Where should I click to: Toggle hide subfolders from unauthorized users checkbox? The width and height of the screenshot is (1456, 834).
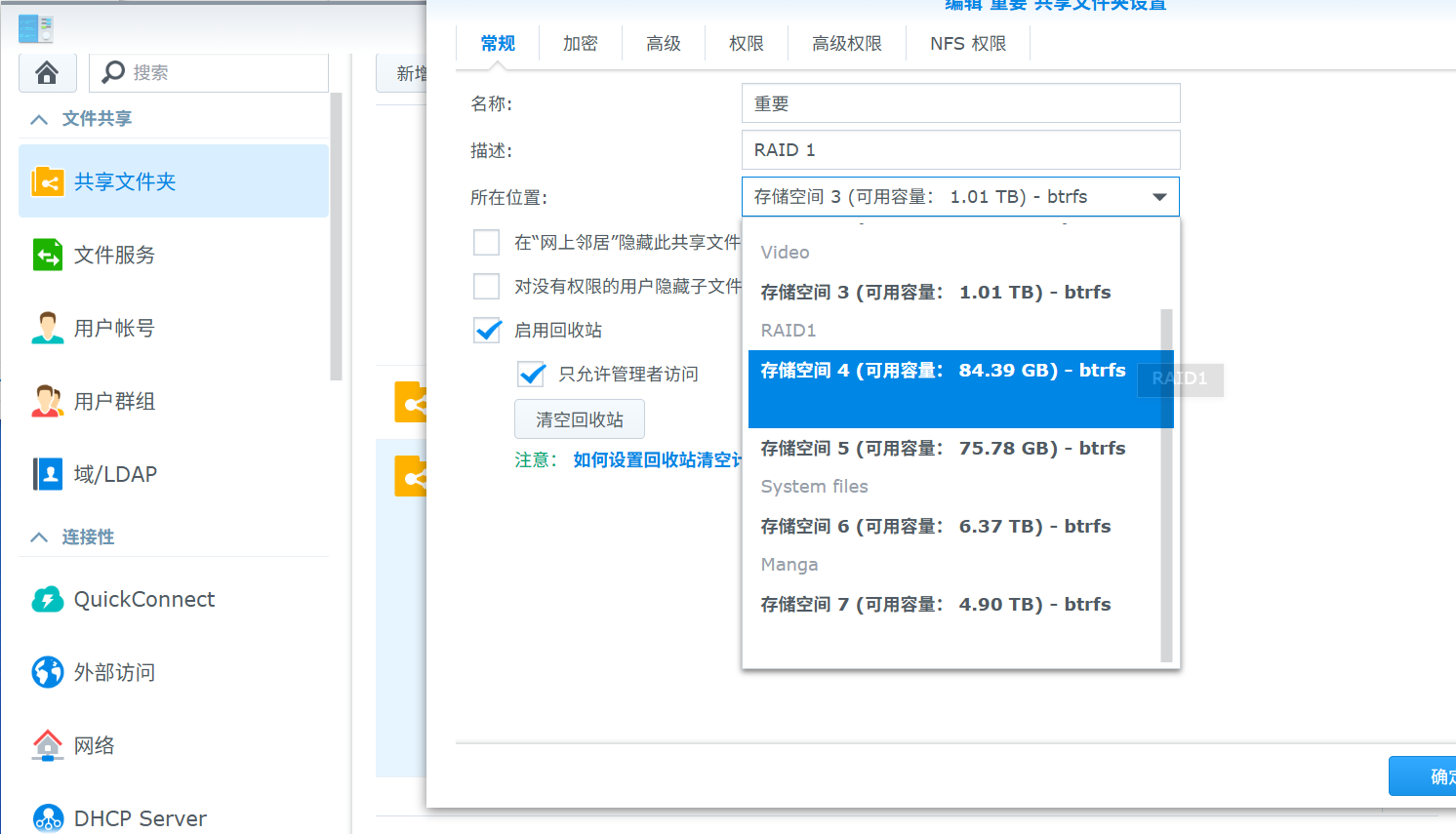(486, 286)
